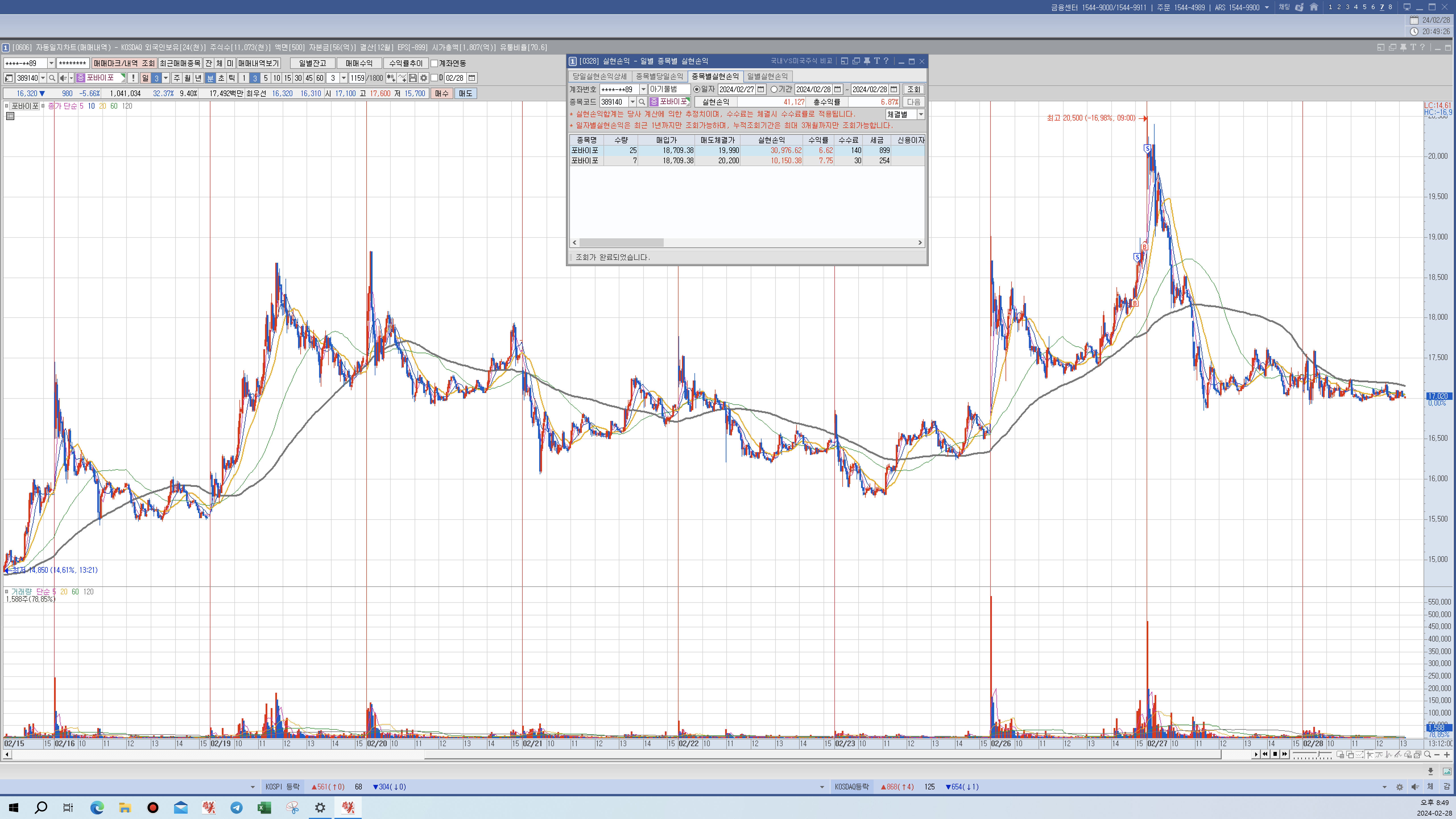Click the chart zoom magnifier icon
1456x819 pixels.
click(1427, 754)
